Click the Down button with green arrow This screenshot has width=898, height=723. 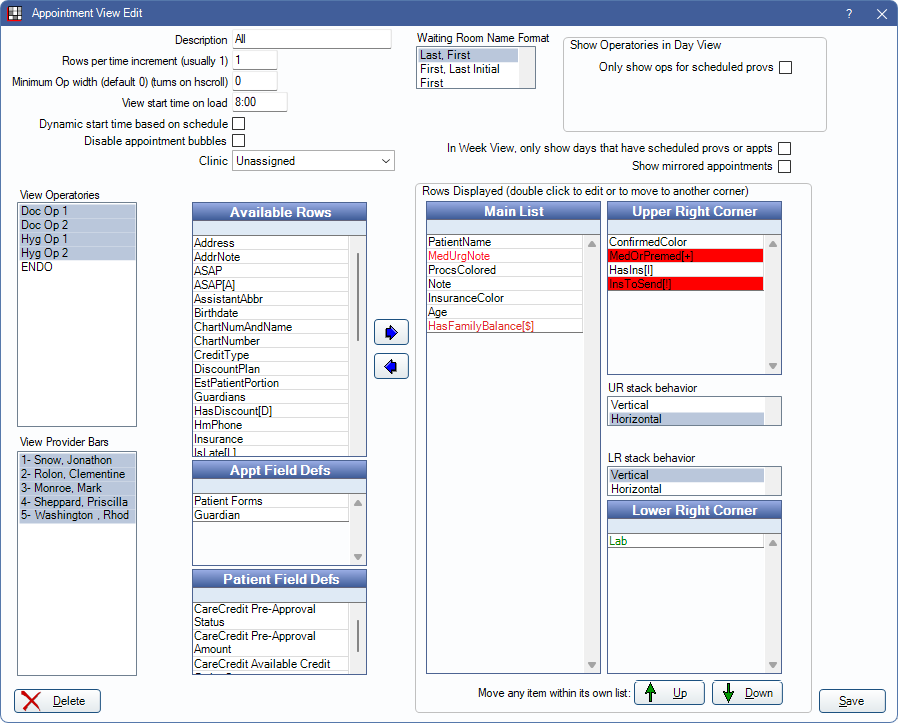coord(746,693)
